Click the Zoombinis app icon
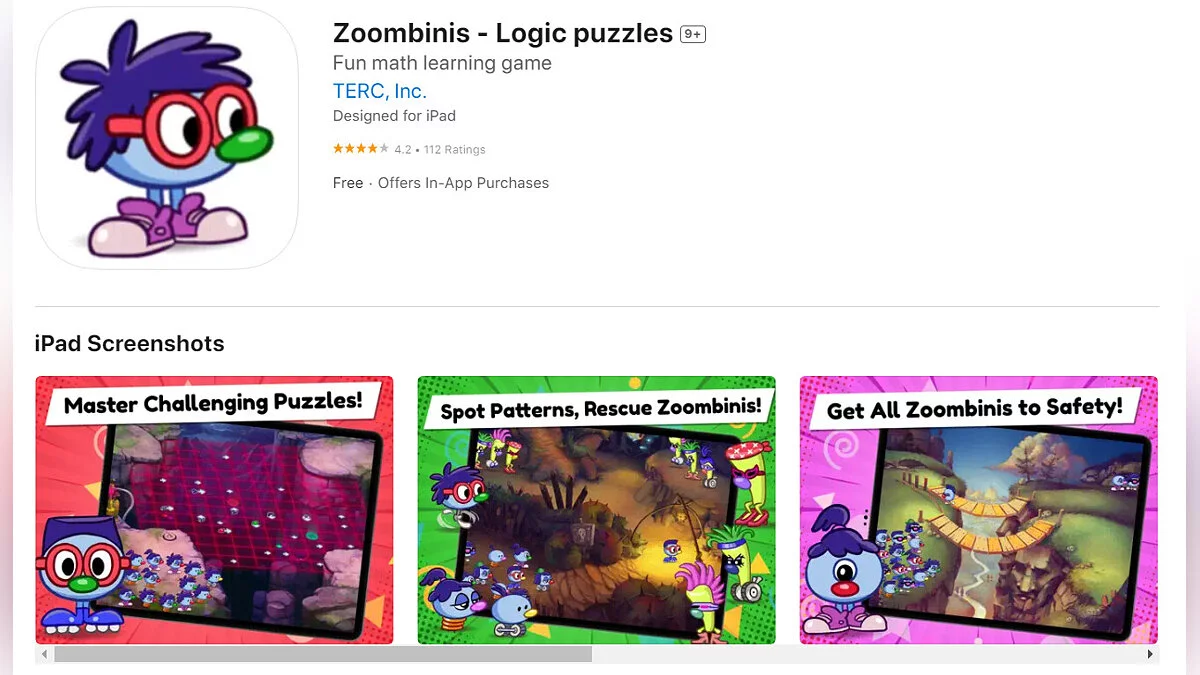 click(x=167, y=138)
